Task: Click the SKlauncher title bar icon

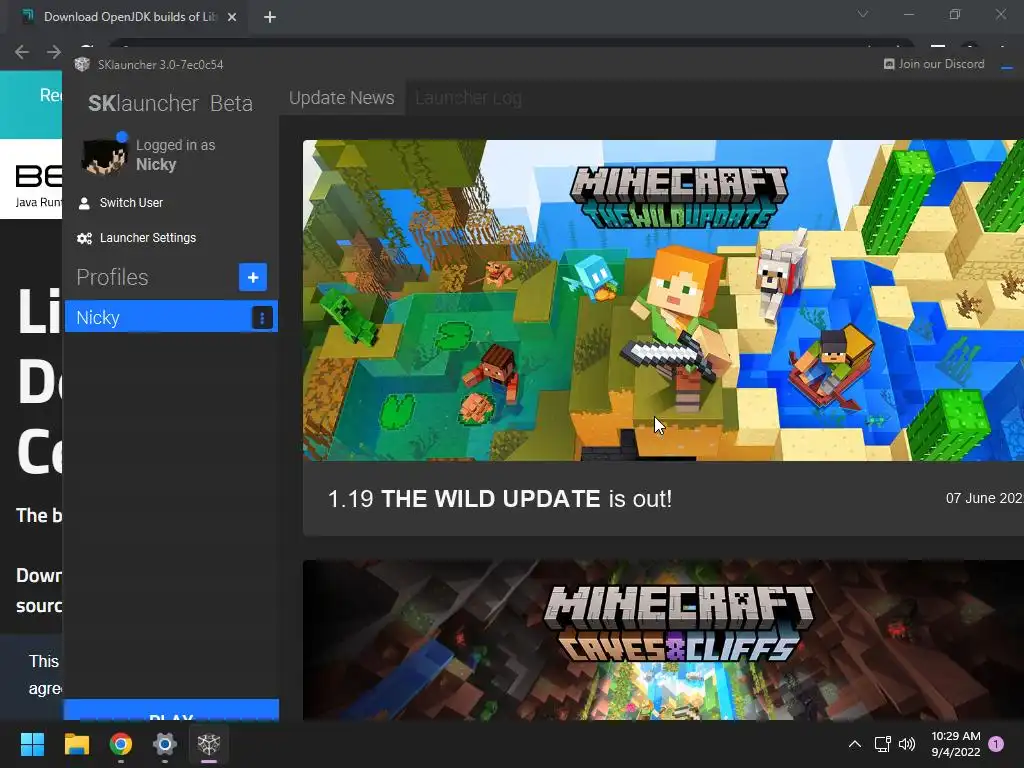Action: (x=82, y=64)
